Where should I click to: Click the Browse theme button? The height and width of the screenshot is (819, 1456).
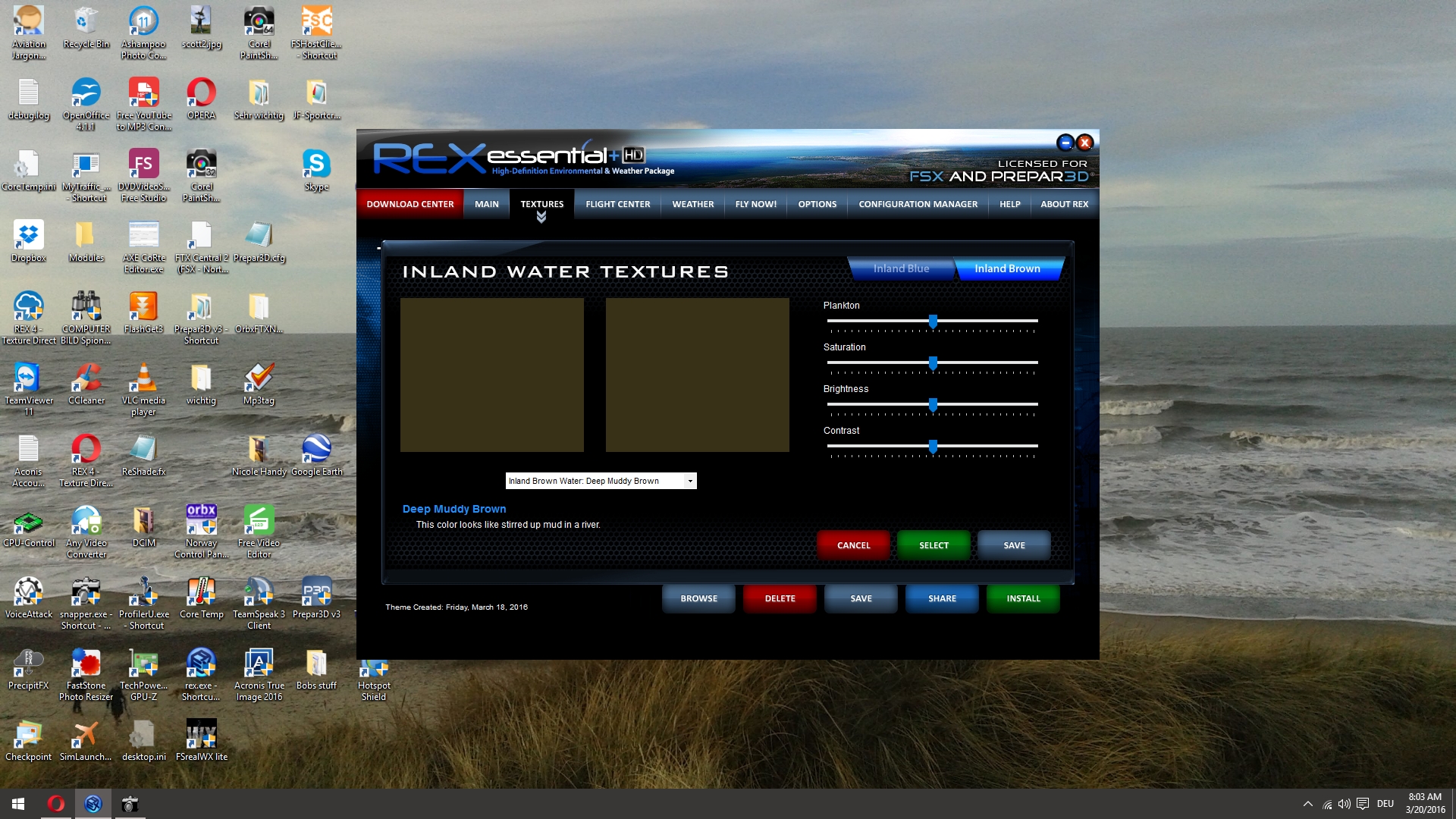pos(698,598)
